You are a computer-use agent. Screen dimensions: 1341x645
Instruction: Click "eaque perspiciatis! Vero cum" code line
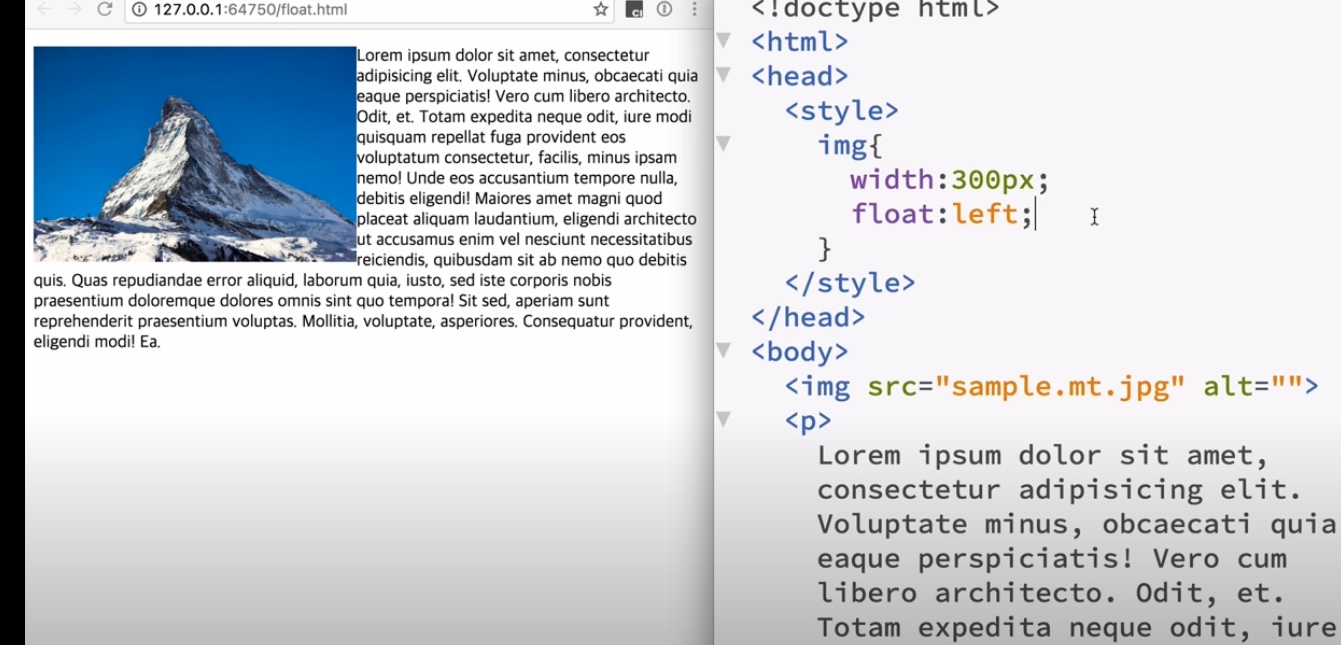pyautogui.click(x=1052, y=558)
